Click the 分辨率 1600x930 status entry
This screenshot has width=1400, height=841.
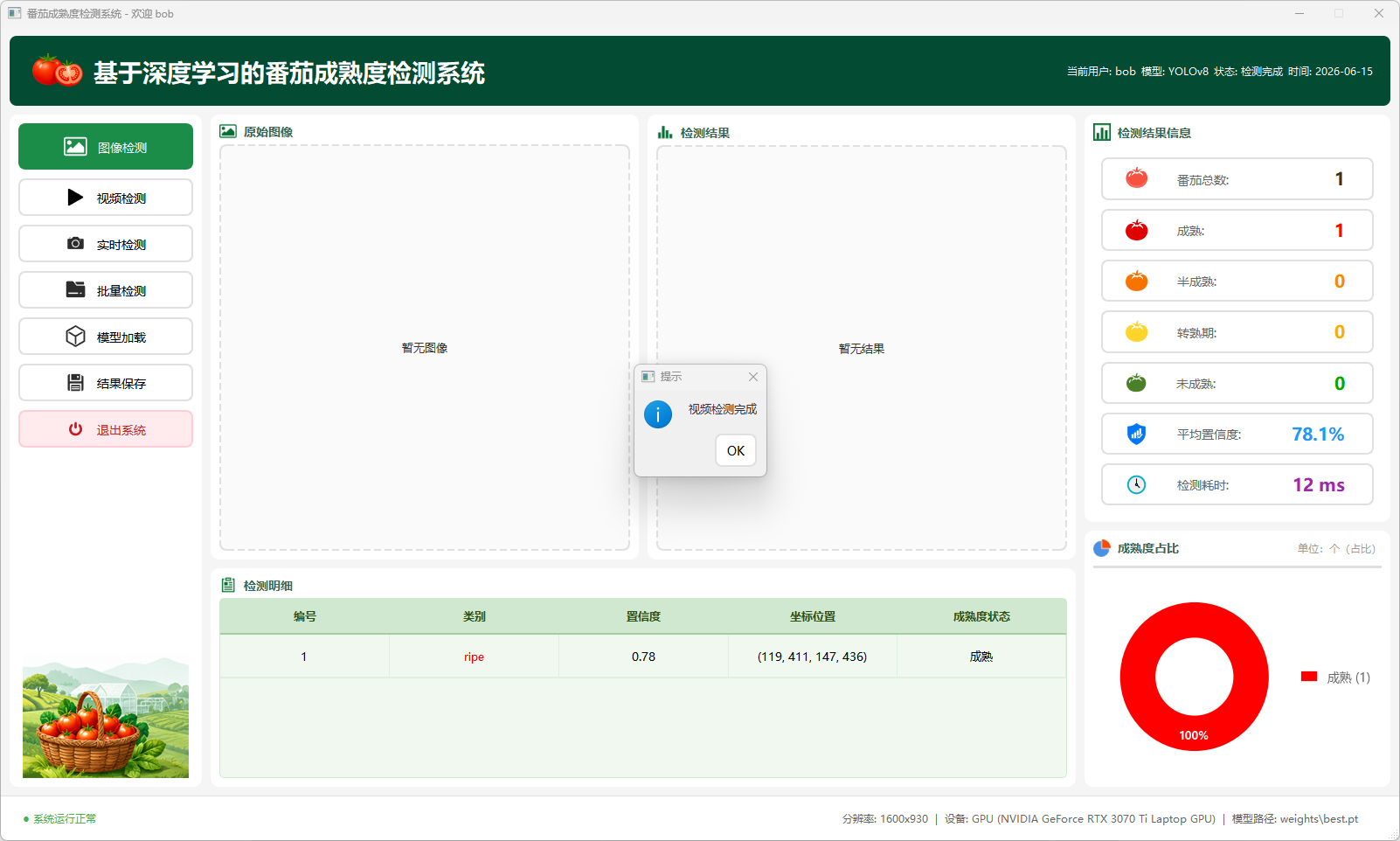[x=885, y=819]
